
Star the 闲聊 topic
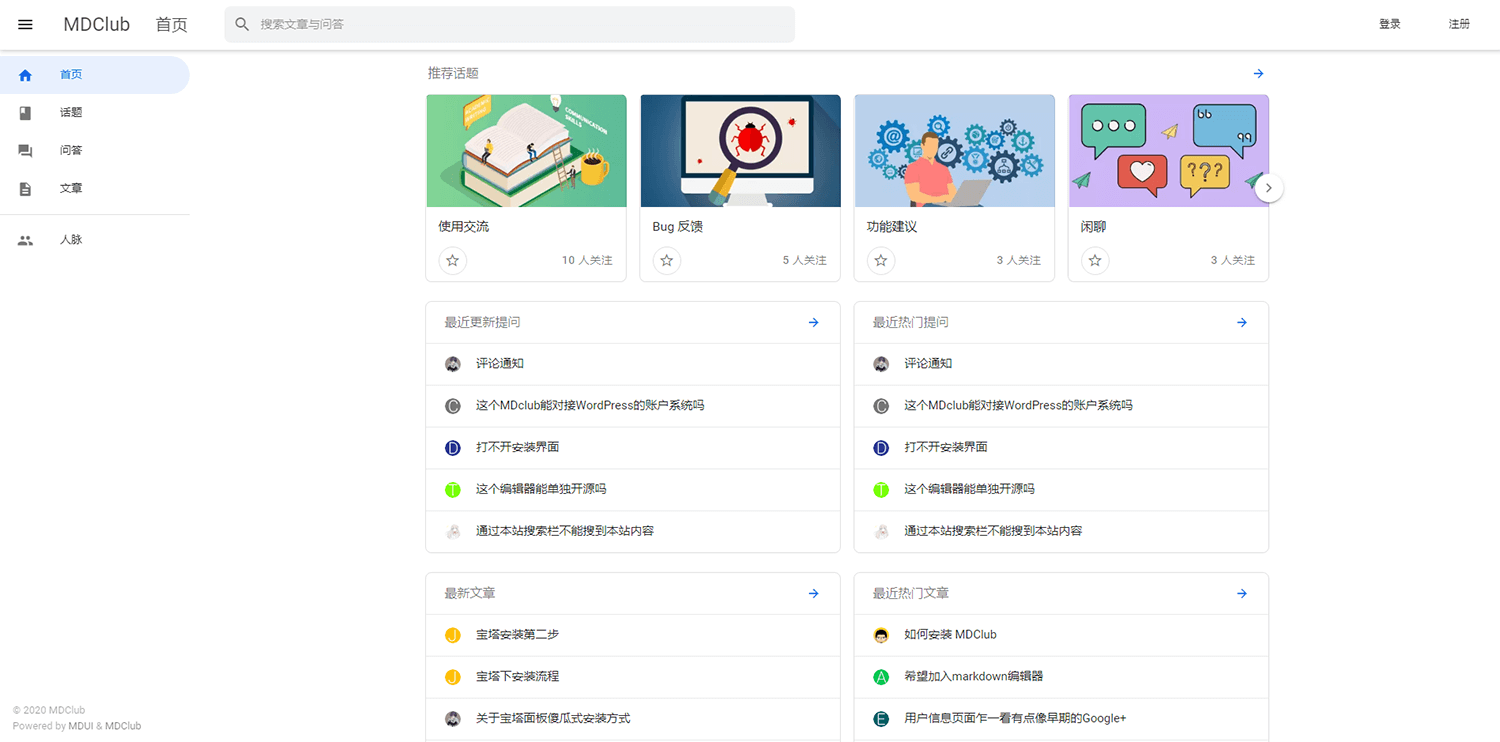(1095, 260)
